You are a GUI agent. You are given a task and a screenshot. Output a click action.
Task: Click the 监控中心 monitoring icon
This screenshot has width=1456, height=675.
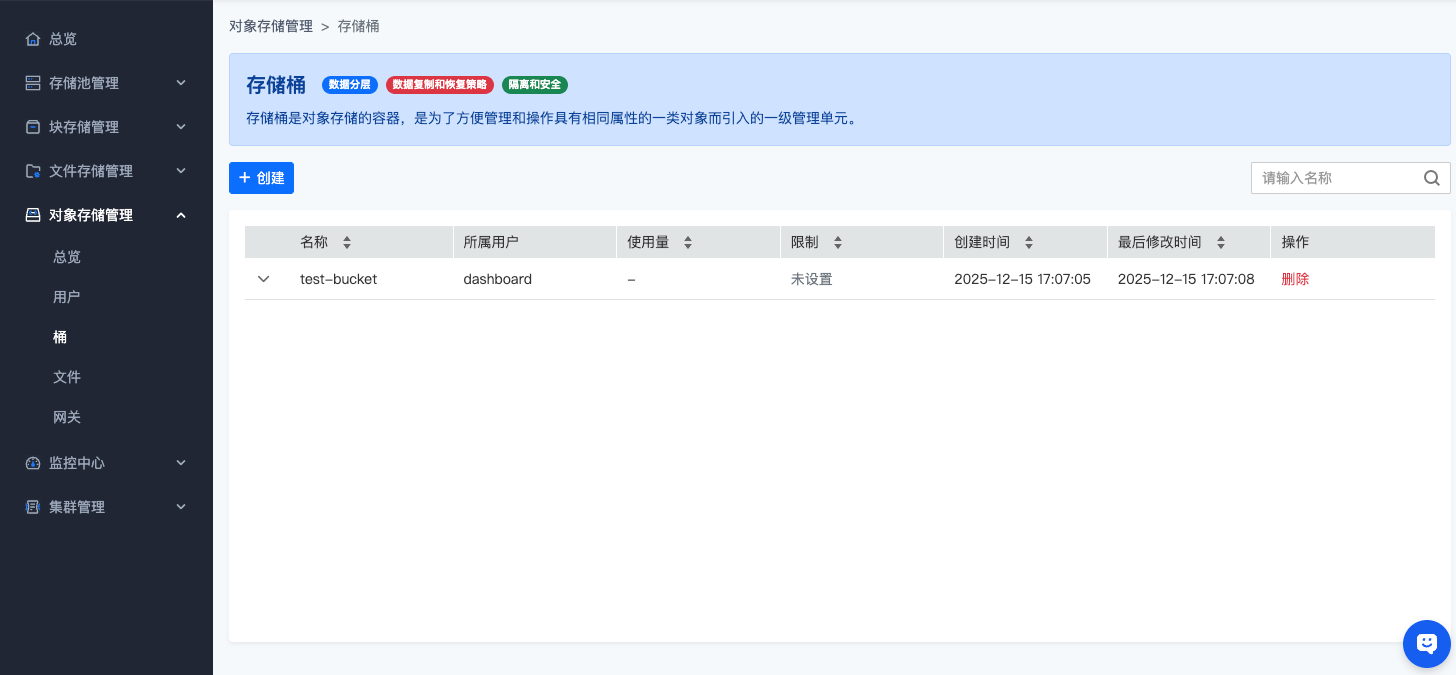coord(33,463)
